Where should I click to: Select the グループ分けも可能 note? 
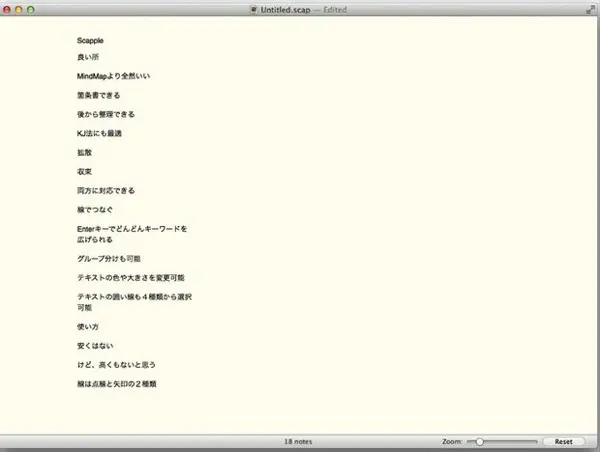[109, 259]
